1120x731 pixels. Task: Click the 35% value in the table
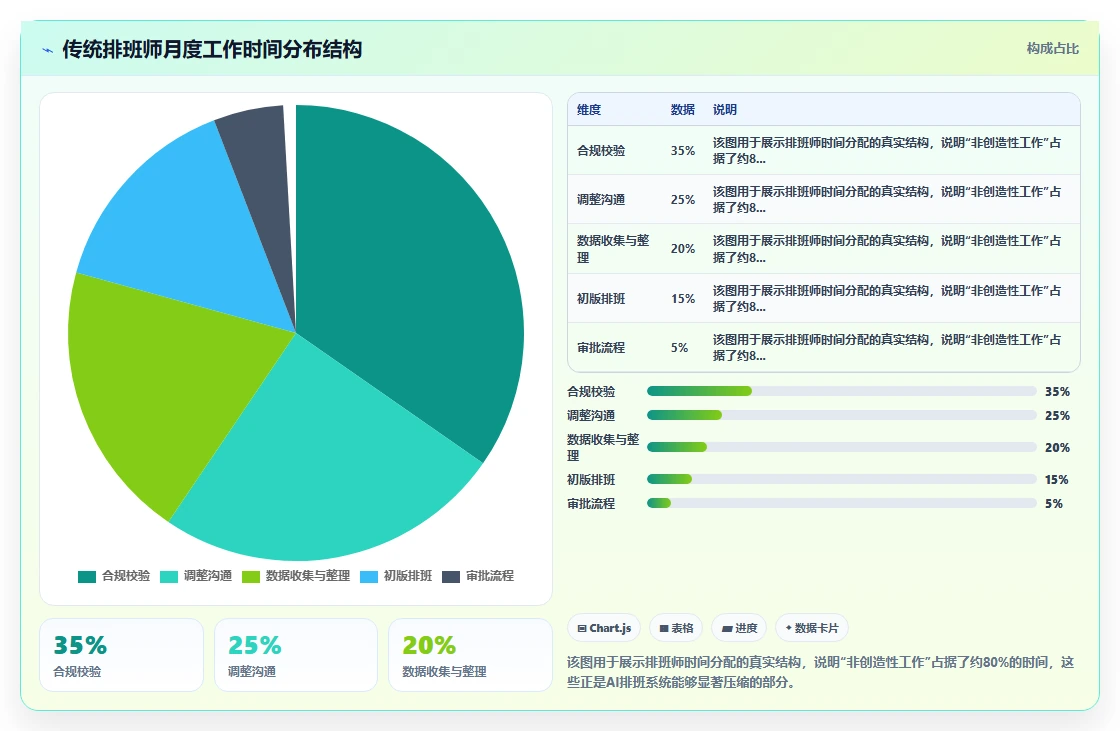tap(683, 151)
